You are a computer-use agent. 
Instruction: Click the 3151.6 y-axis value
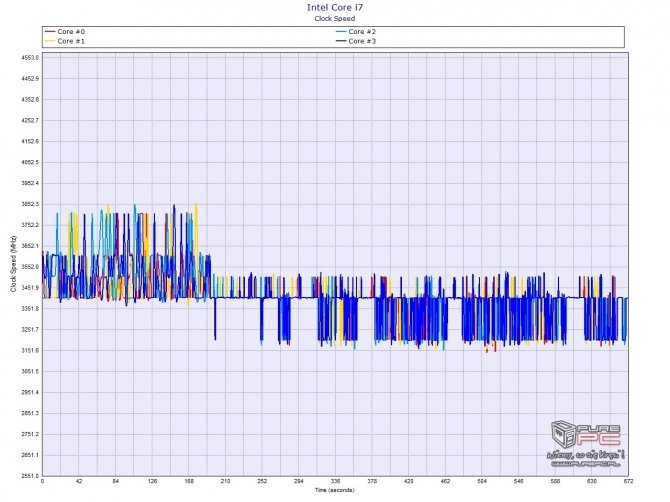(x=30, y=351)
